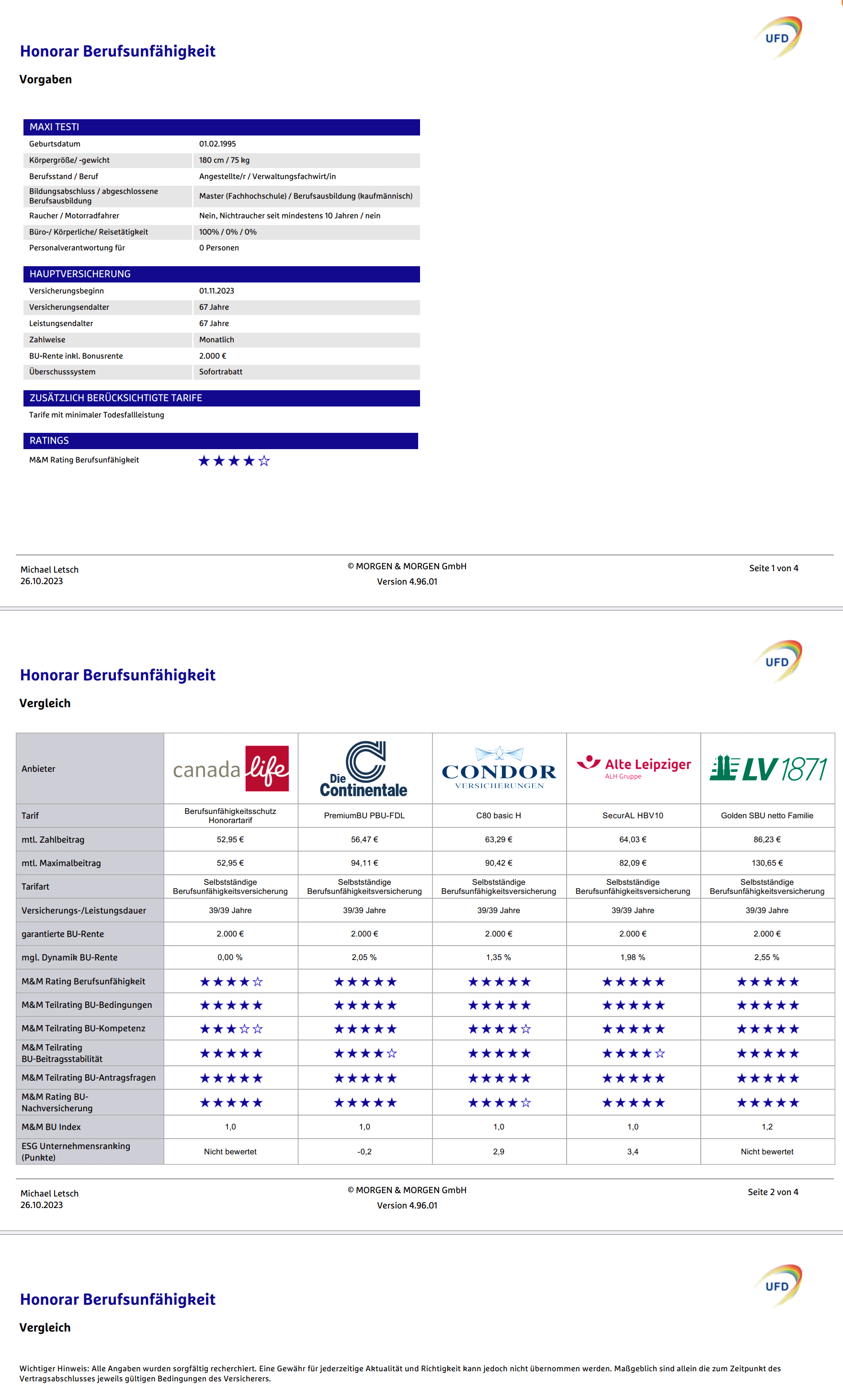Click the HAUPTVERSICHERUNG section header
The height and width of the screenshot is (1400, 843).
pos(222,274)
